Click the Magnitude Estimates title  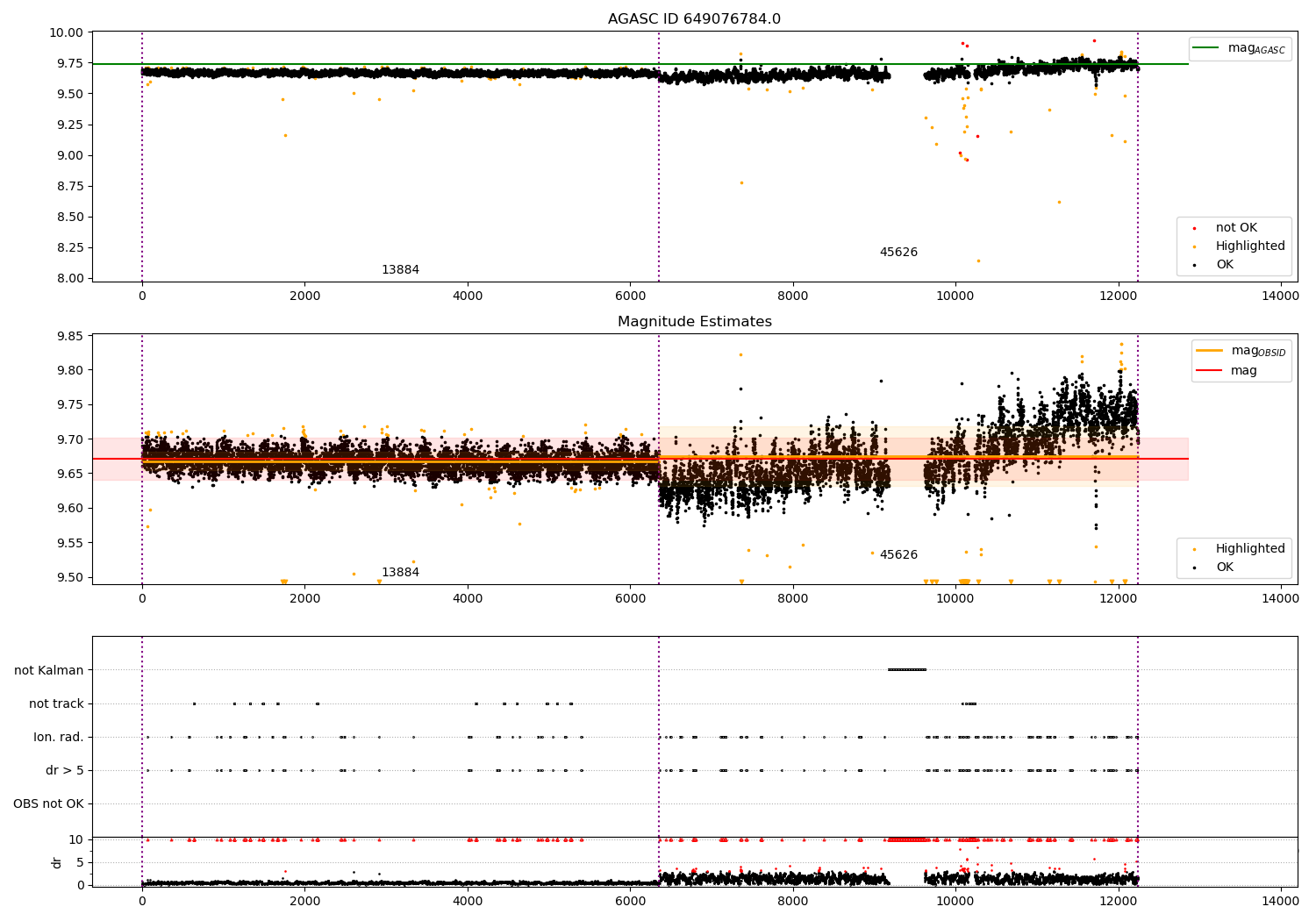[x=694, y=322]
